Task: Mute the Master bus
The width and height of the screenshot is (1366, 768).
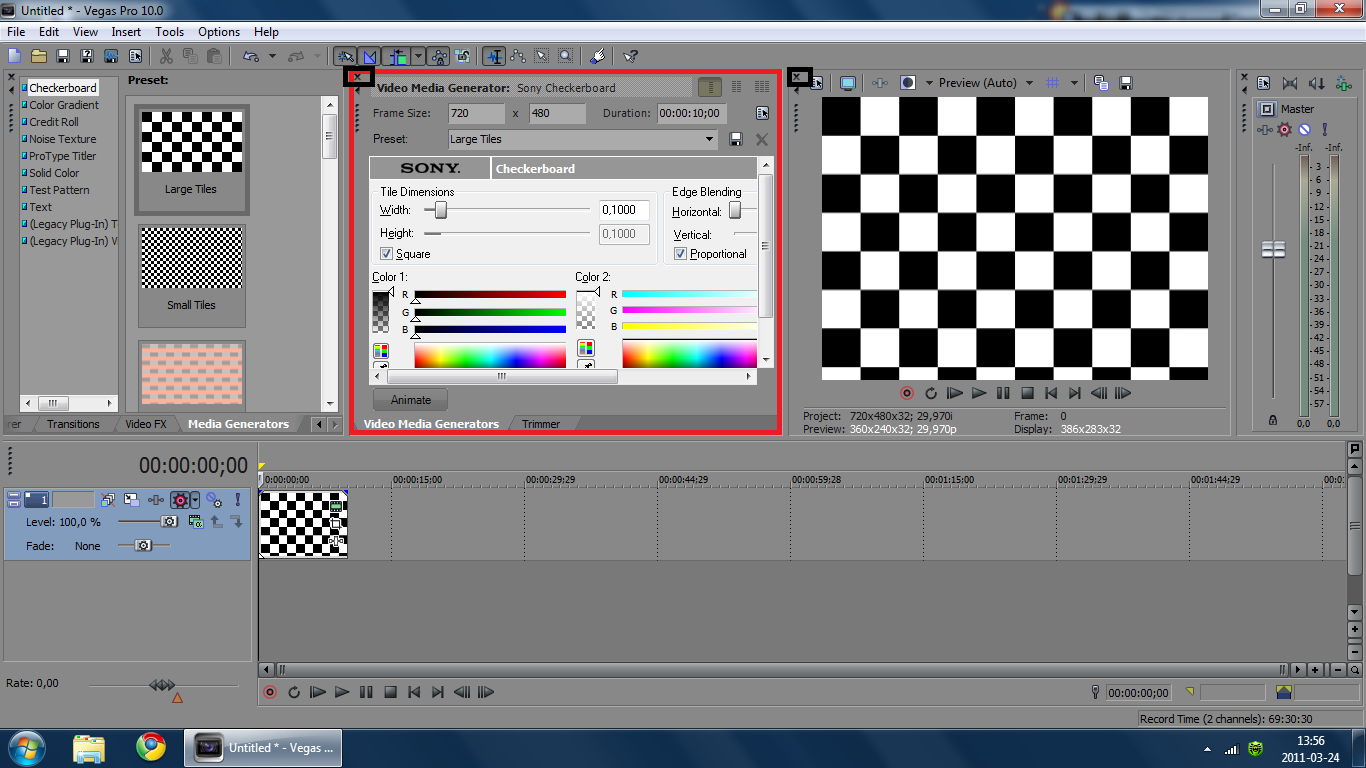Action: coord(1304,130)
